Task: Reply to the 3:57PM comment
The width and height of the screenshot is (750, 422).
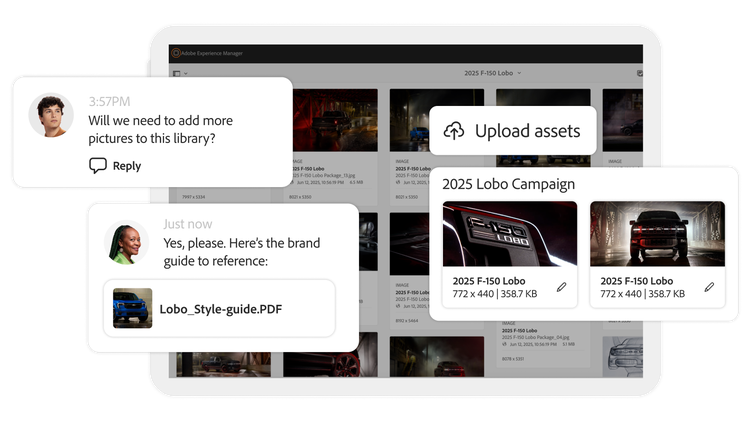Action: point(115,166)
